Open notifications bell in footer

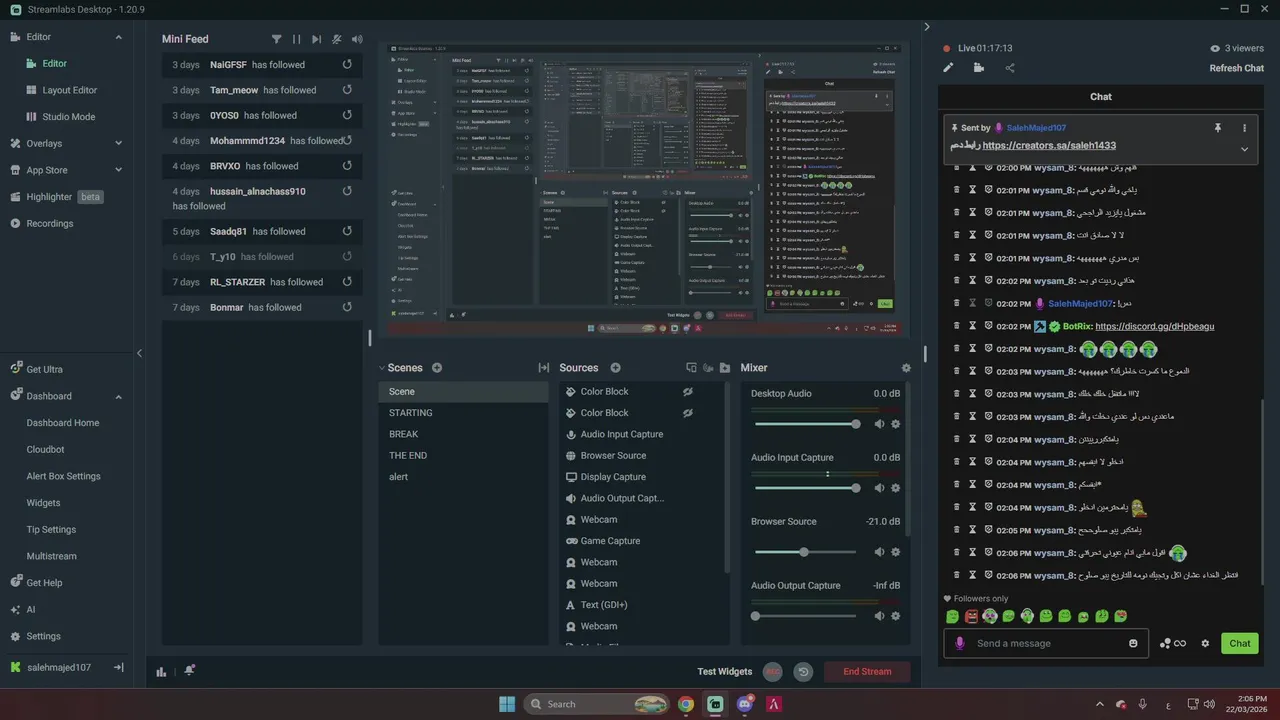point(189,671)
